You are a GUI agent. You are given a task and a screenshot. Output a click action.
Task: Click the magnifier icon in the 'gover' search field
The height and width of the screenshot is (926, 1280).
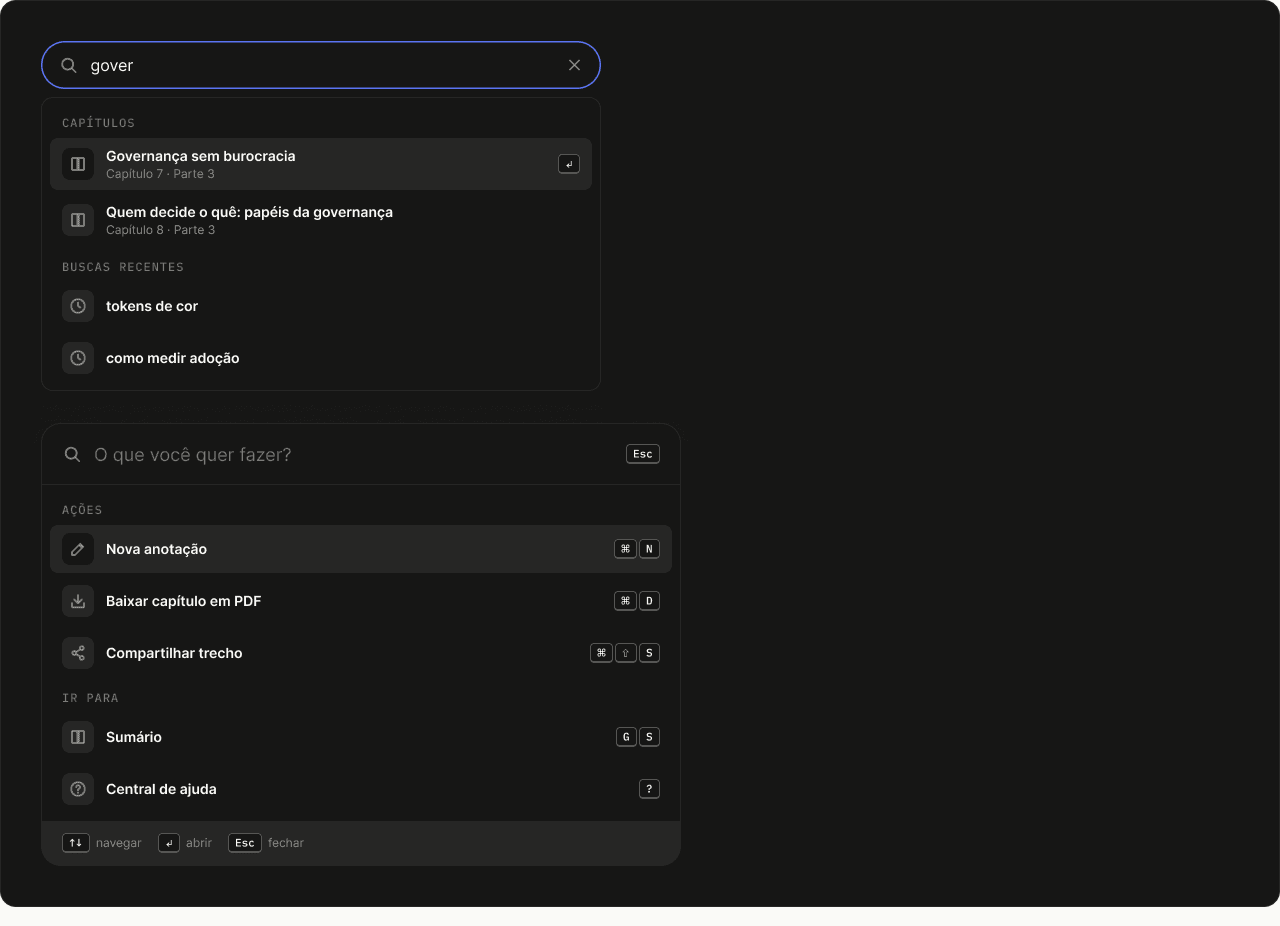coord(69,65)
